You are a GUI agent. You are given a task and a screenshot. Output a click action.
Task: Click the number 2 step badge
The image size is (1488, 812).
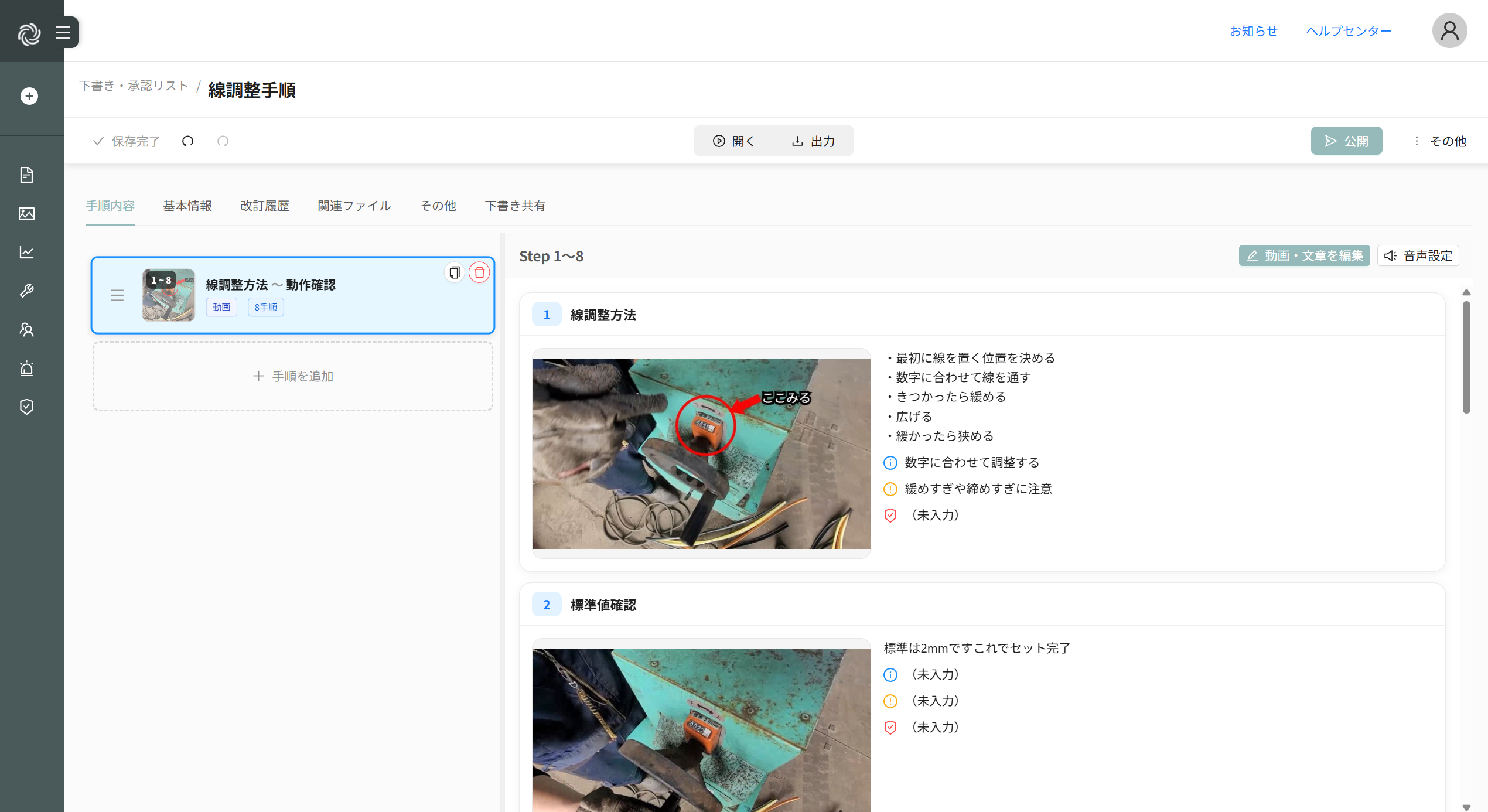[547, 605]
